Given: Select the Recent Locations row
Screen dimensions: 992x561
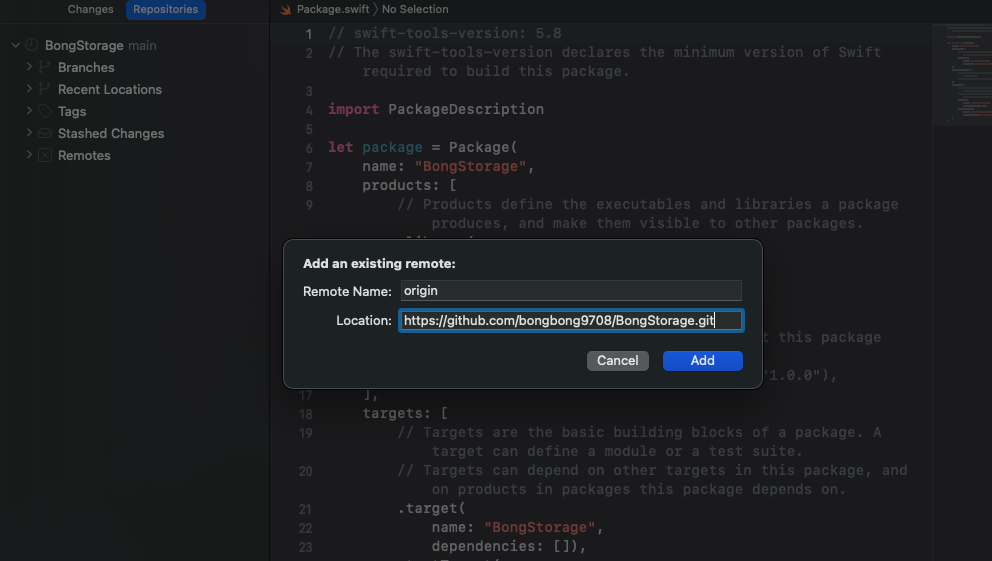Looking at the screenshot, I should pyautogui.click(x=135, y=89).
